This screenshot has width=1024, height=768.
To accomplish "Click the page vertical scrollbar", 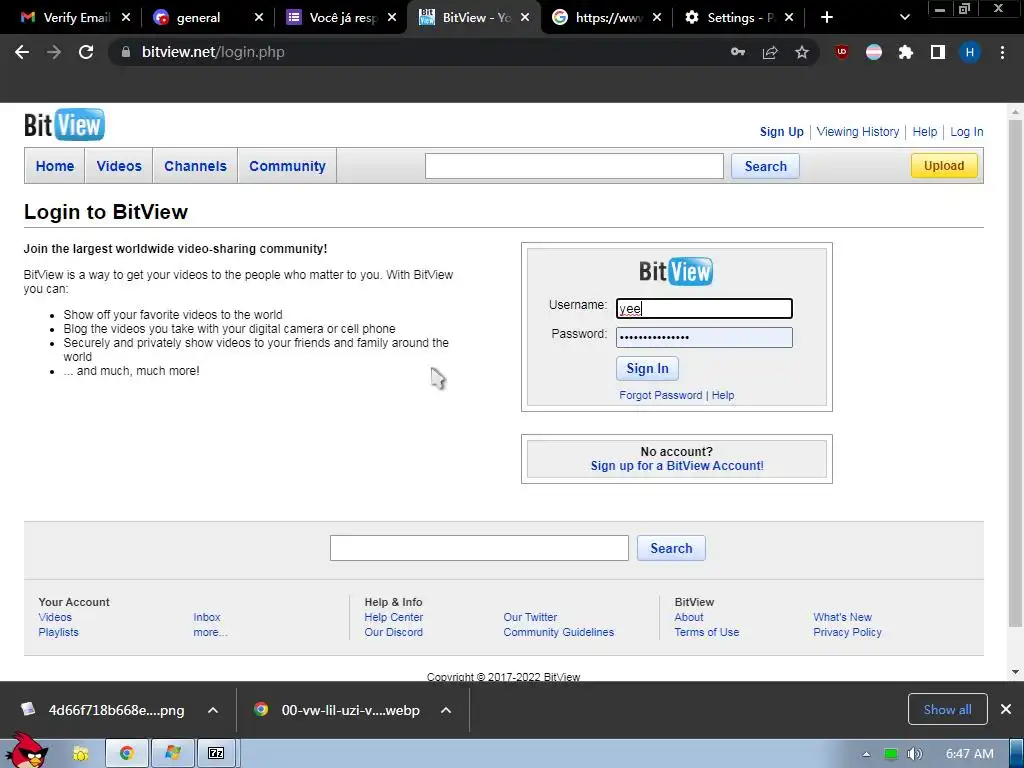I will pyautogui.click(x=1015, y=372).
